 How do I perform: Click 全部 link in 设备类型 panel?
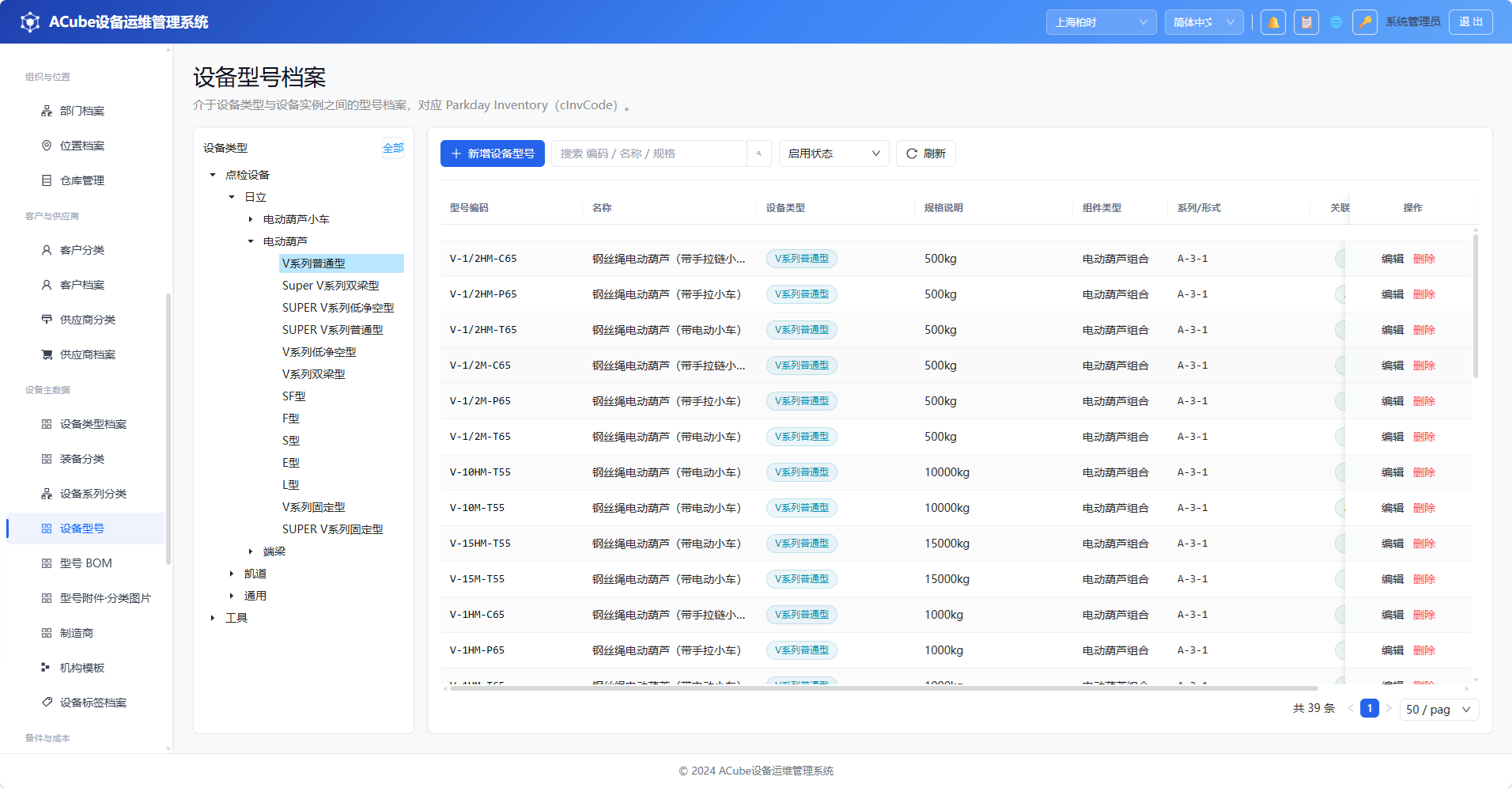pos(393,148)
